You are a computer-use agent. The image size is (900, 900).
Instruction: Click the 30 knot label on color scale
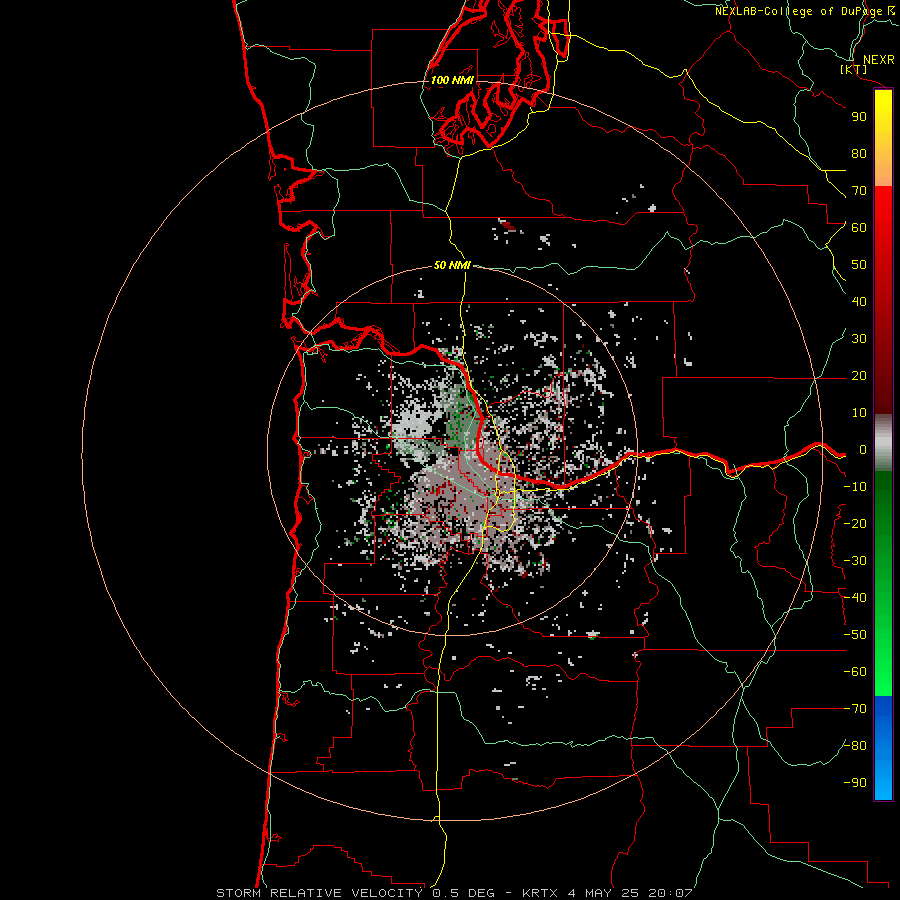click(859, 339)
